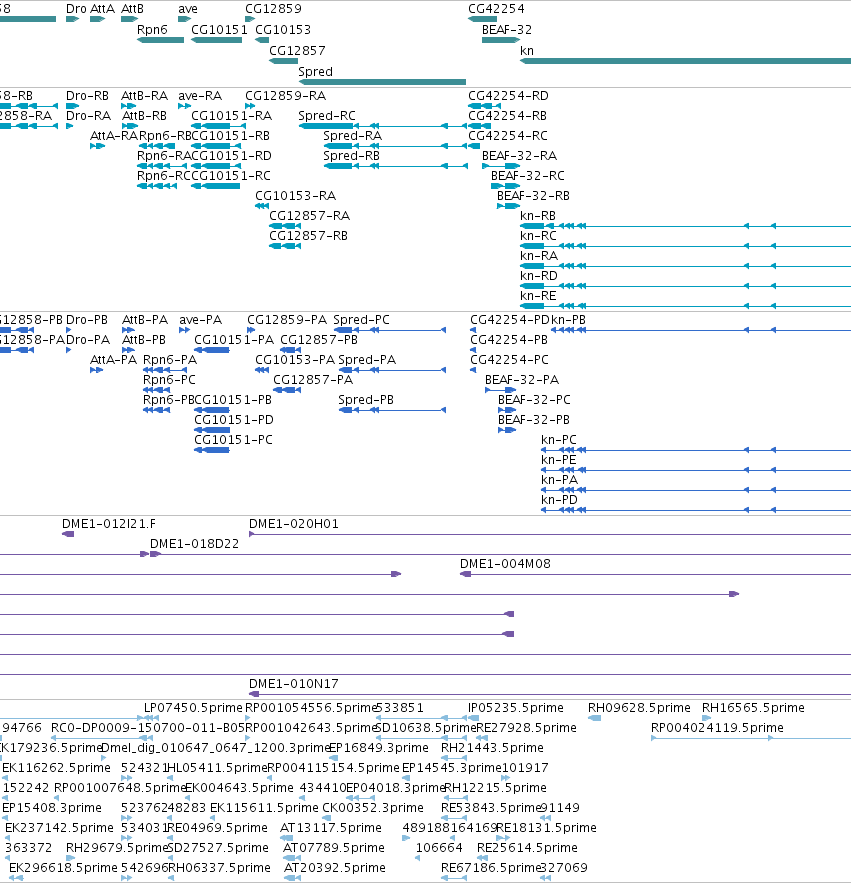Open the BEAF-32-RB transcript label
Image resolution: width=851 pixels, height=883 pixels.
point(533,196)
